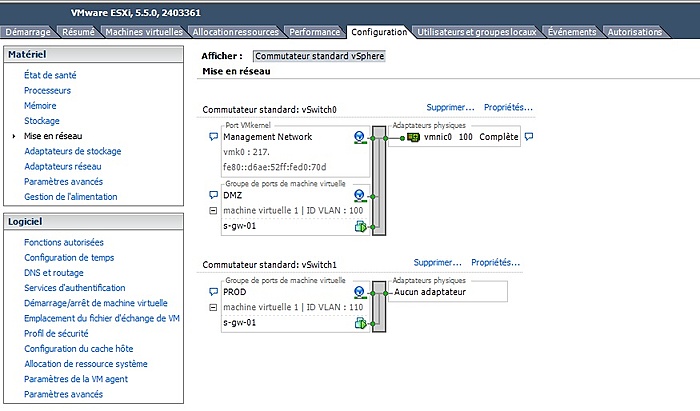Open info bubble beside DMZ port group

pos(213,195)
